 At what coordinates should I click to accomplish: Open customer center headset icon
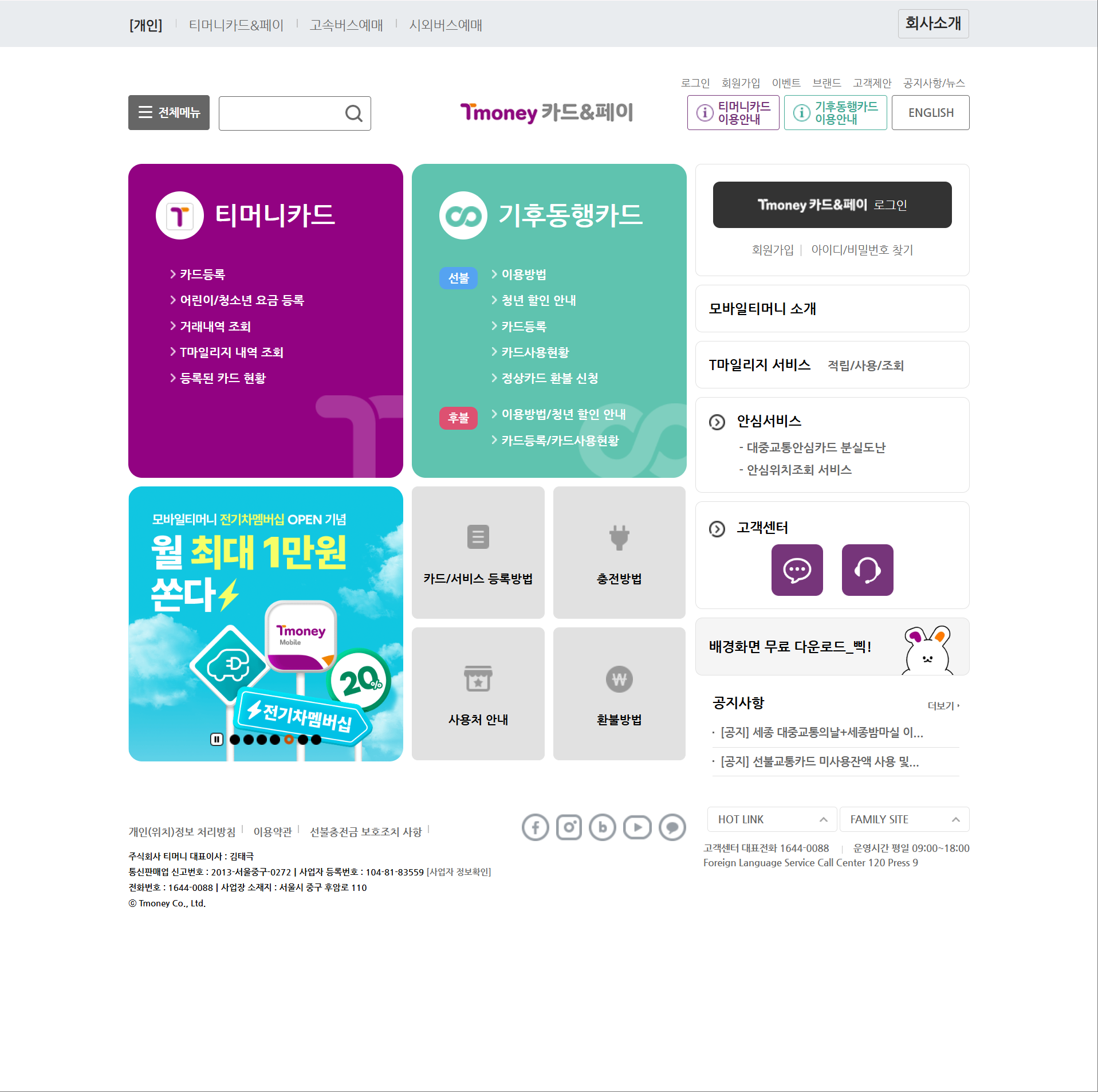point(868,570)
